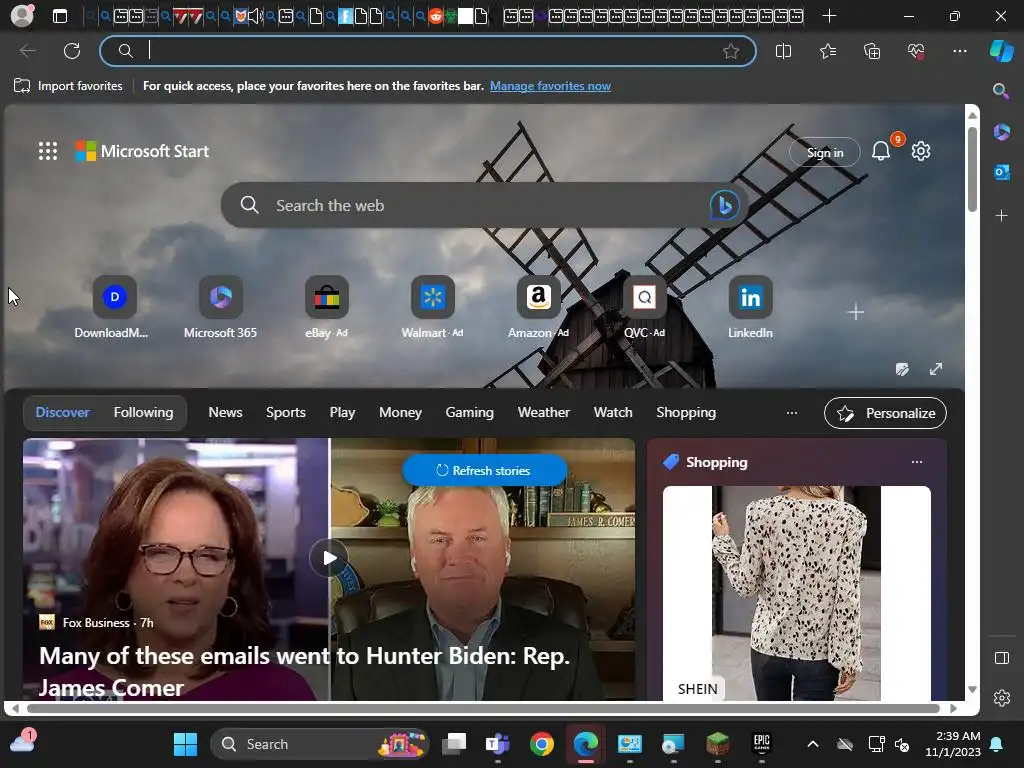Viewport: 1024px width, 768px height.
Task: Toggle sidebar visibility panel icon
Action: point(1001,658)
